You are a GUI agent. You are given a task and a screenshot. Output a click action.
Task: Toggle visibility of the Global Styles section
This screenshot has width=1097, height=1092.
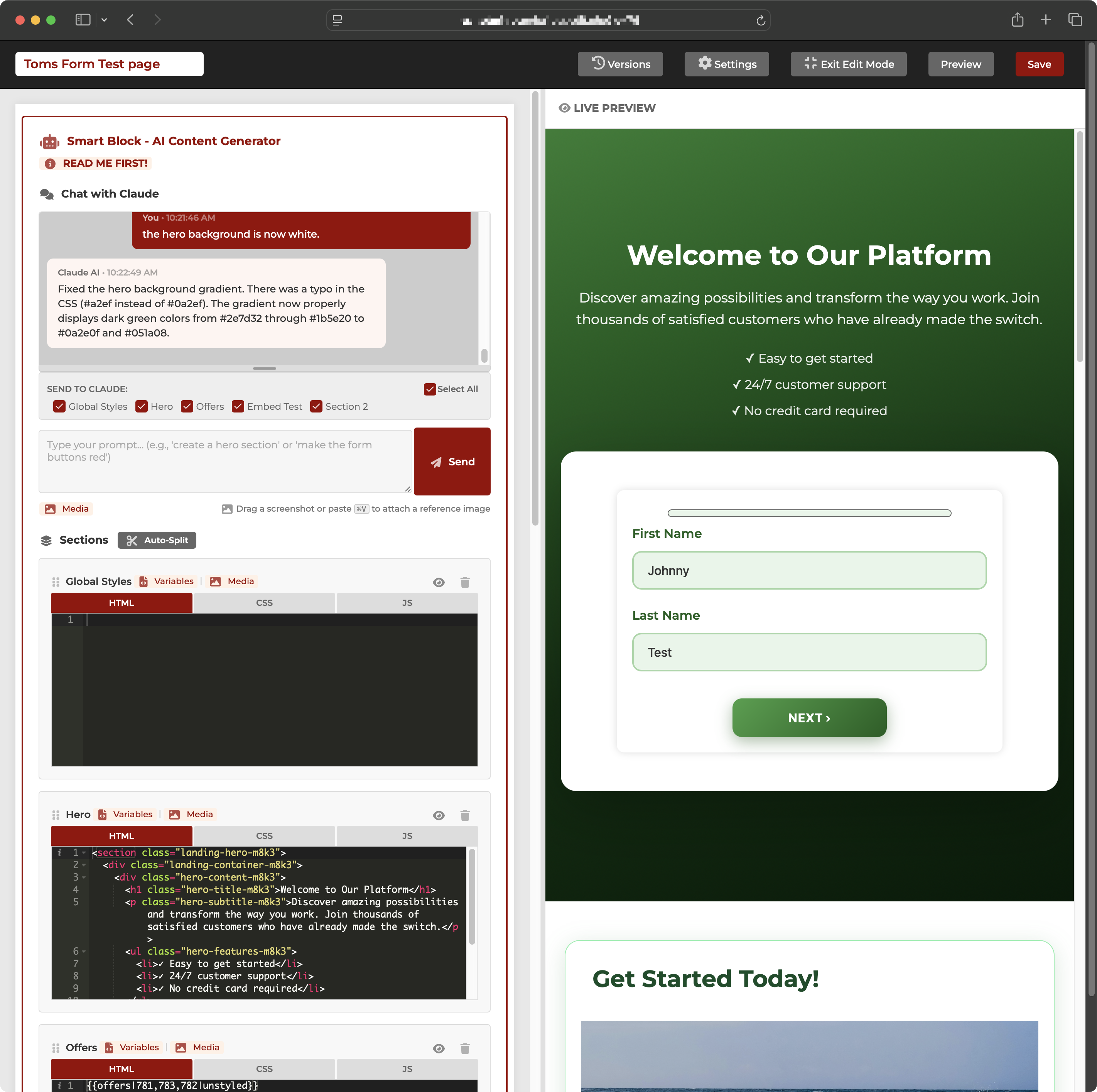point(438,582)
